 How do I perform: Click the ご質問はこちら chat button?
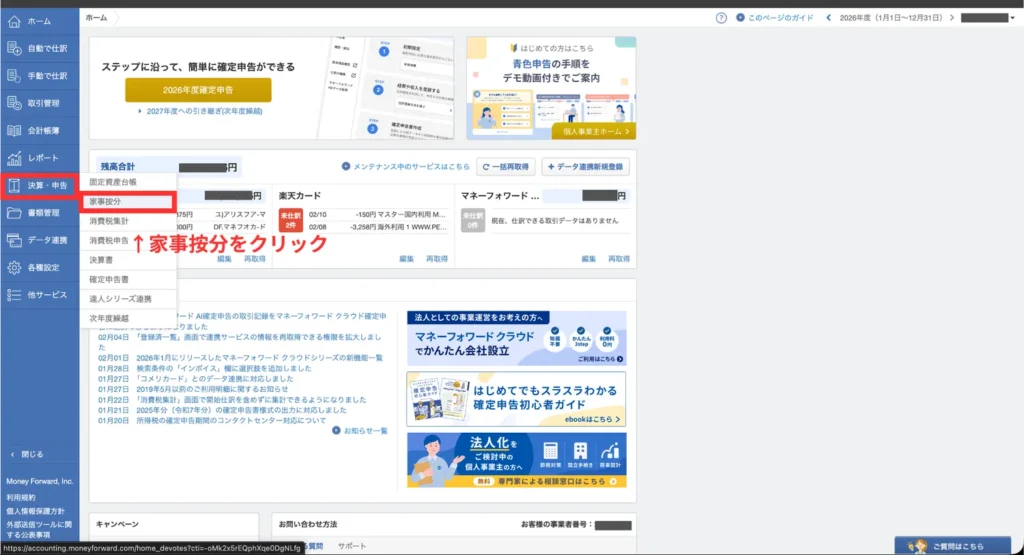click(x=952, y=546)
